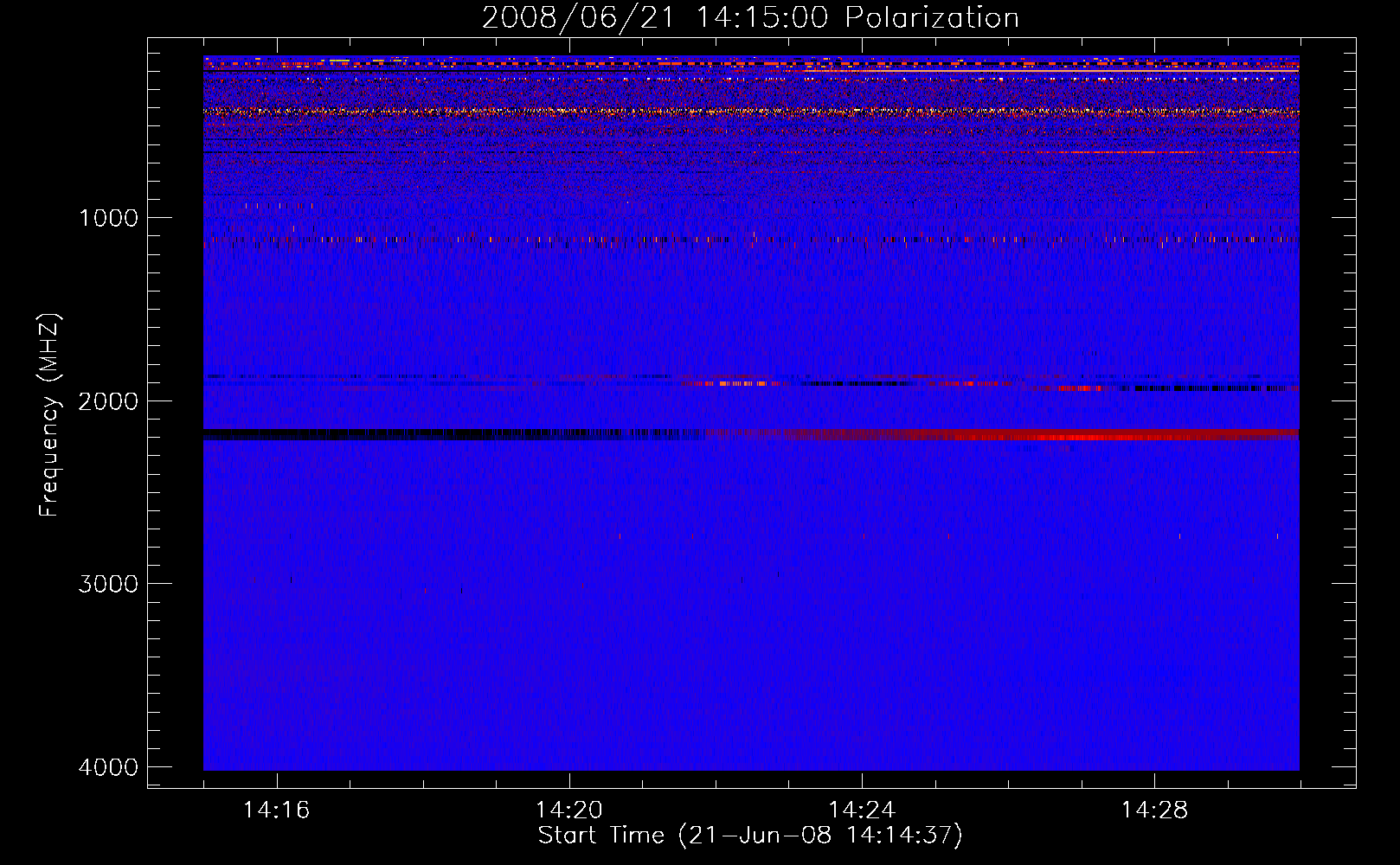Click the red emission band near 2200 MHz
The width and height of the screenshot is (1400, 865).
click(x=1004, y=434)
